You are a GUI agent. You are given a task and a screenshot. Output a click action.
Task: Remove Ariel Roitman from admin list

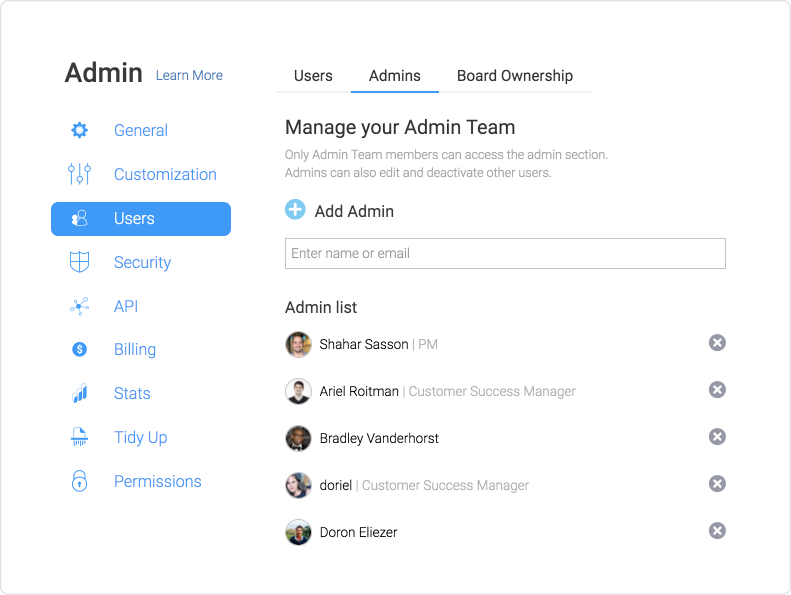click(x=717, y=390)
